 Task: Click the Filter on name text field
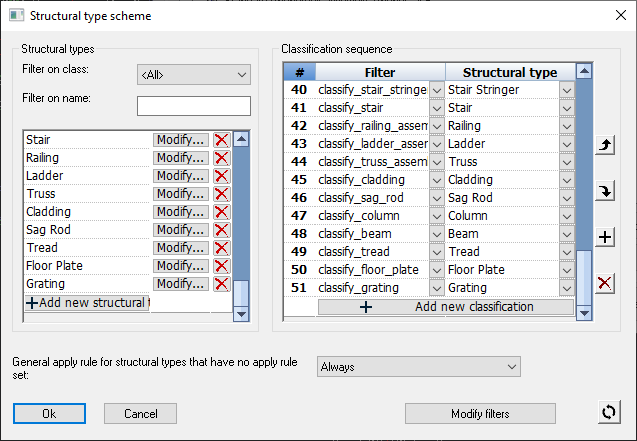point(193,106)
